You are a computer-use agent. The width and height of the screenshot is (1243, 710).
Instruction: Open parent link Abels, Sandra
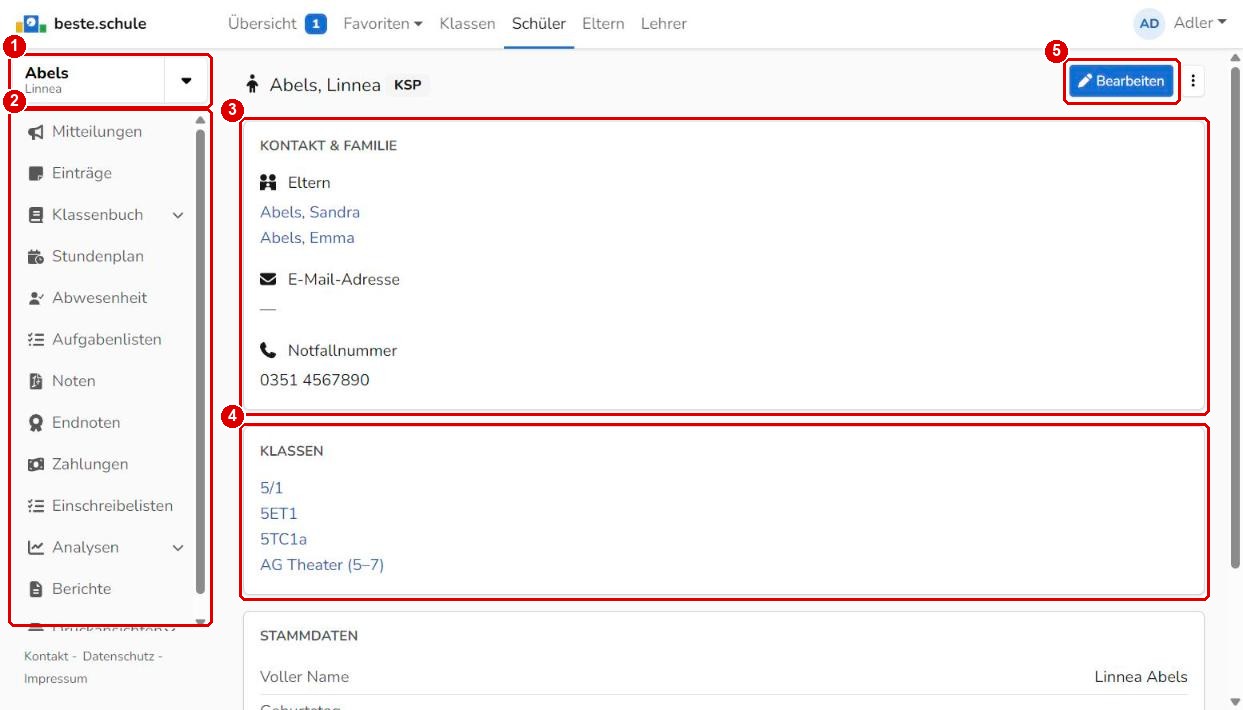(x=310, y=213)
